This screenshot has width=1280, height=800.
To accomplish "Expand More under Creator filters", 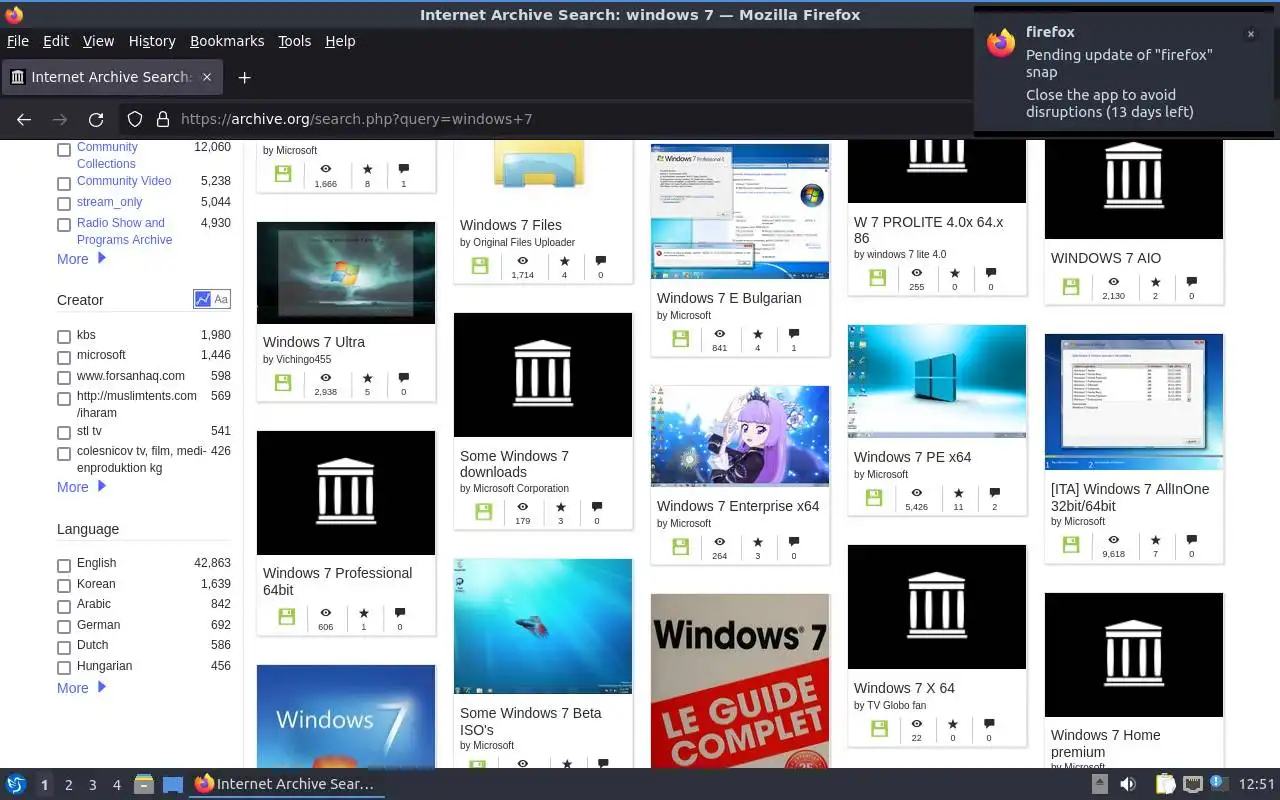I will point(81,487).
